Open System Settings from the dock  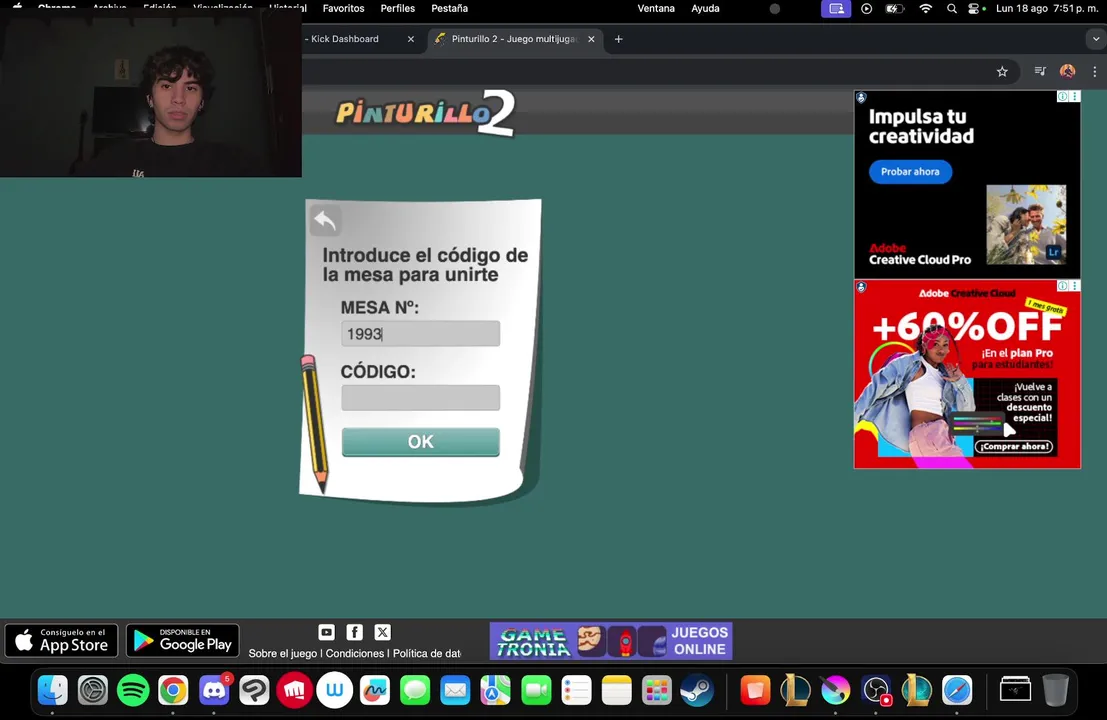[92, 690]
